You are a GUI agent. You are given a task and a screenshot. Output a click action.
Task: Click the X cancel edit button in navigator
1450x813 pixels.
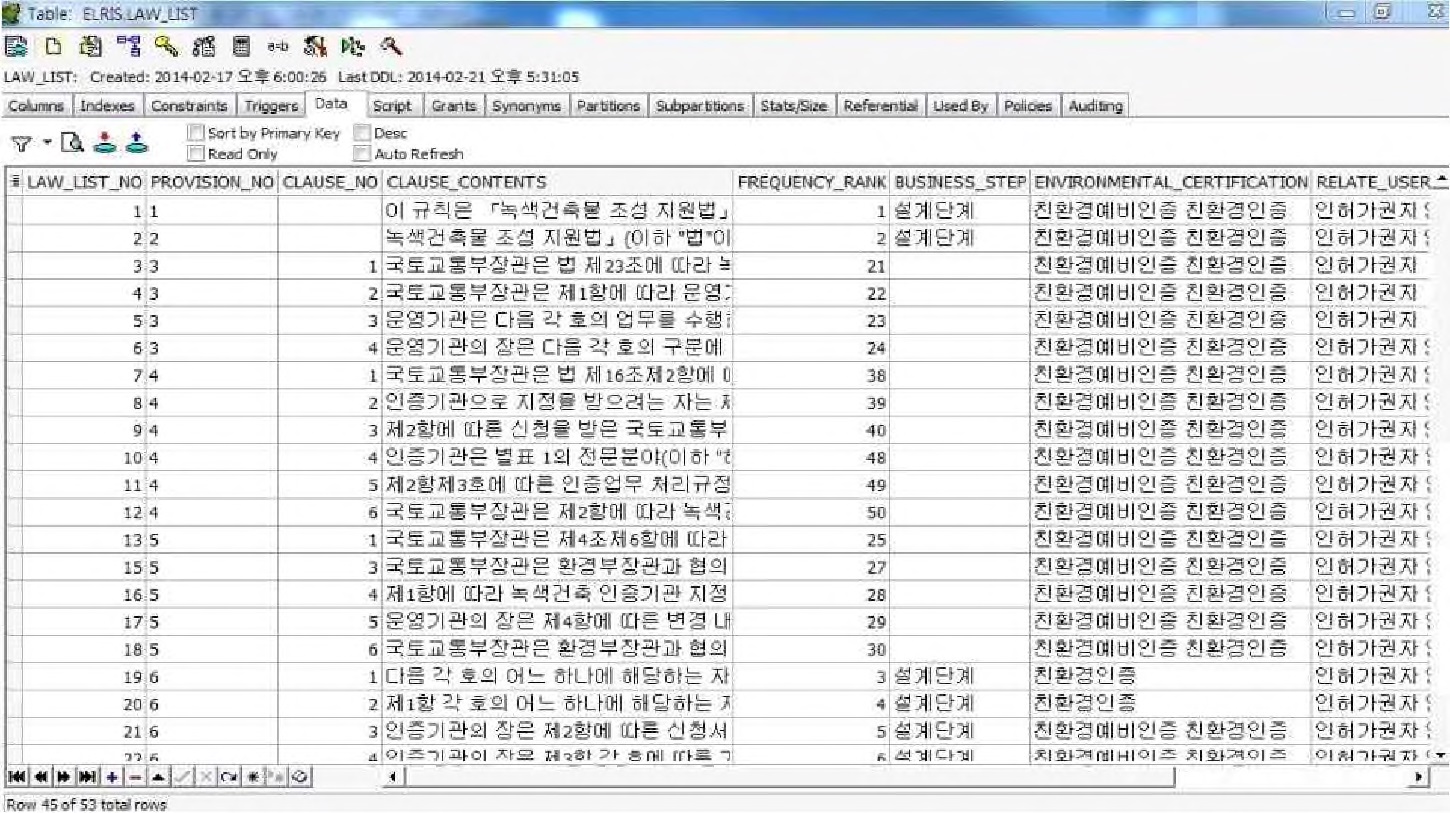tap(206, 776)
